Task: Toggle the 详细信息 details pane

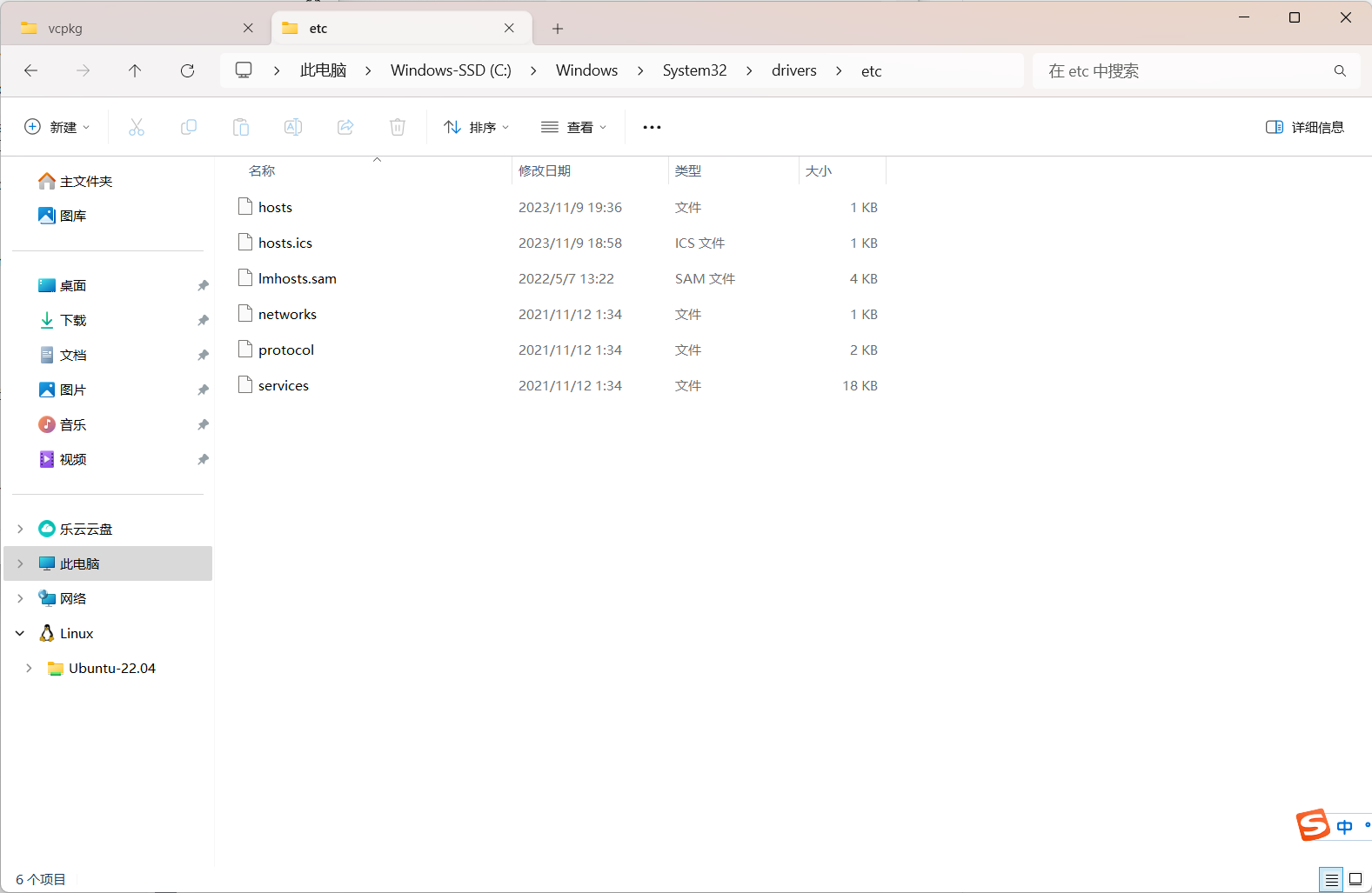Action: 1305,127
